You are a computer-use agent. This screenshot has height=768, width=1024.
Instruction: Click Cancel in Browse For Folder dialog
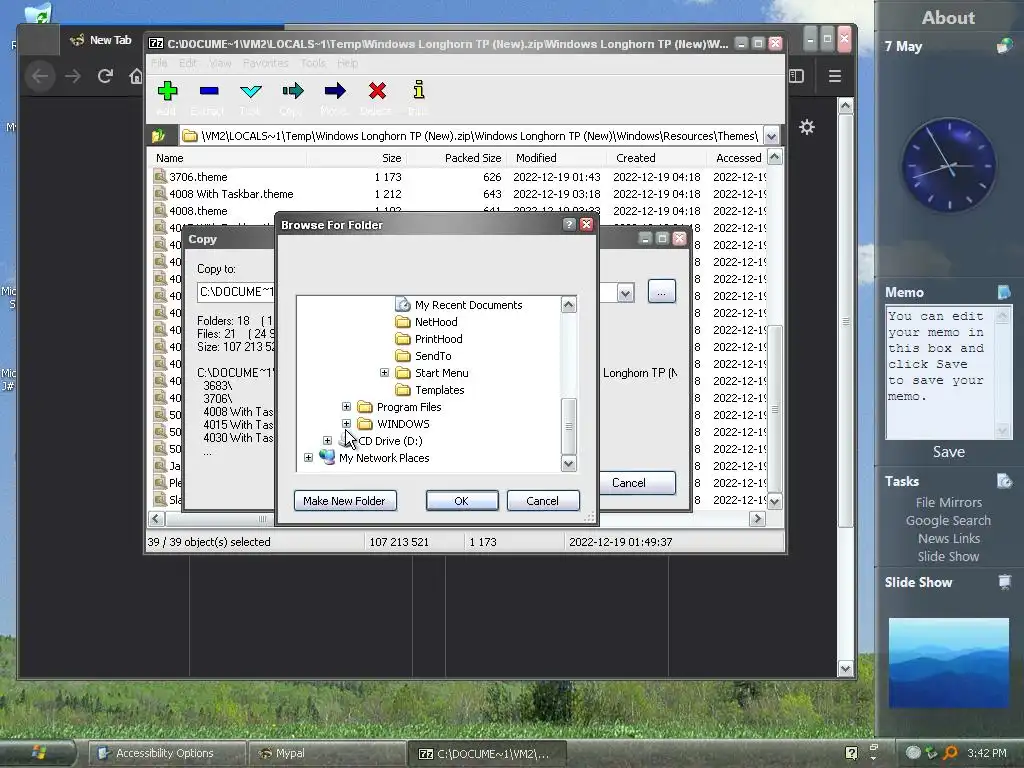(543, 501)
